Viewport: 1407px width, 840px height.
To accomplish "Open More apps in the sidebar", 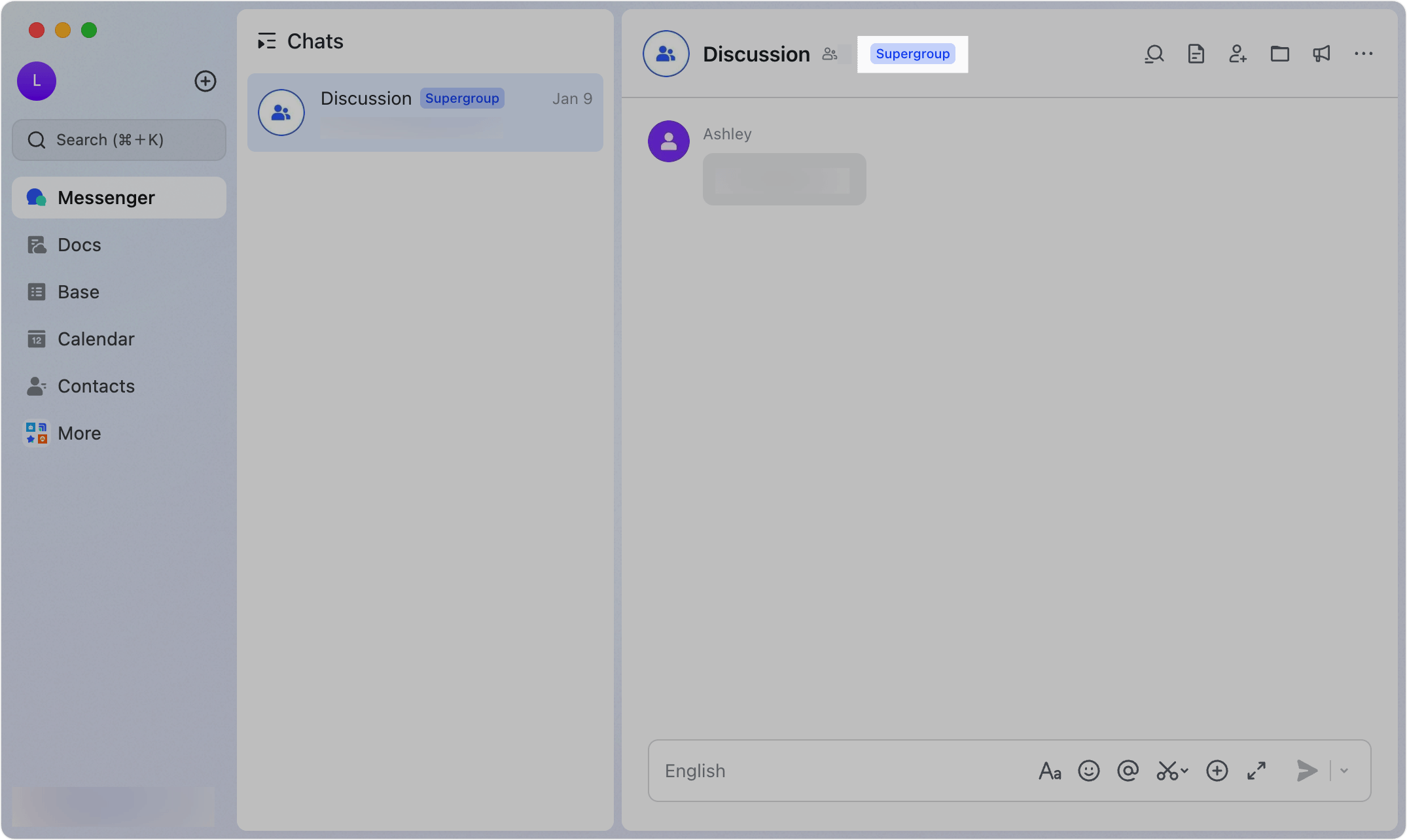I will tap(79, 432).
